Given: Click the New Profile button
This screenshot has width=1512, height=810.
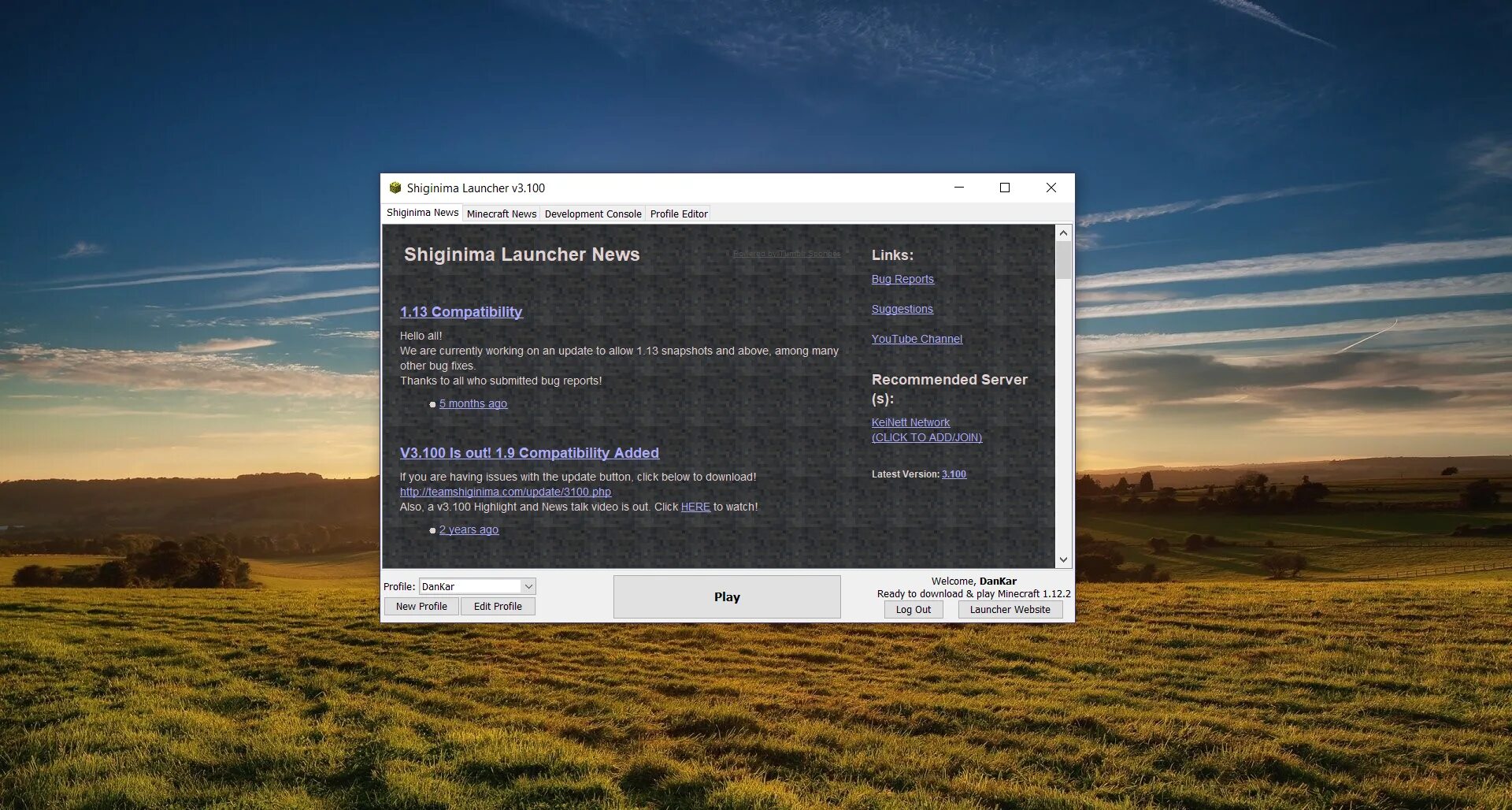Looking at the screenshot, I should click(421, 607).
